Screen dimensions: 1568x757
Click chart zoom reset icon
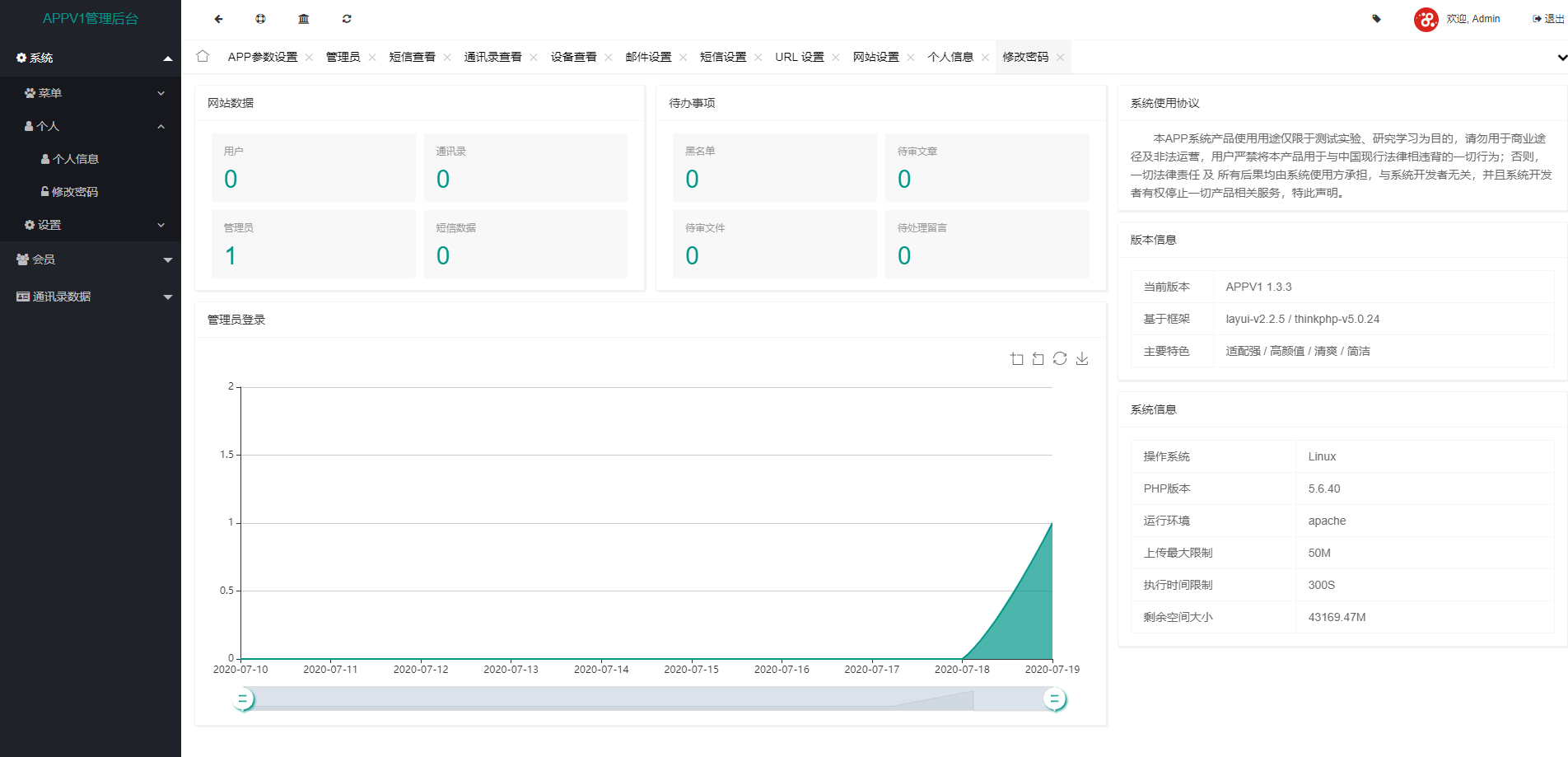click(1038, 358)
